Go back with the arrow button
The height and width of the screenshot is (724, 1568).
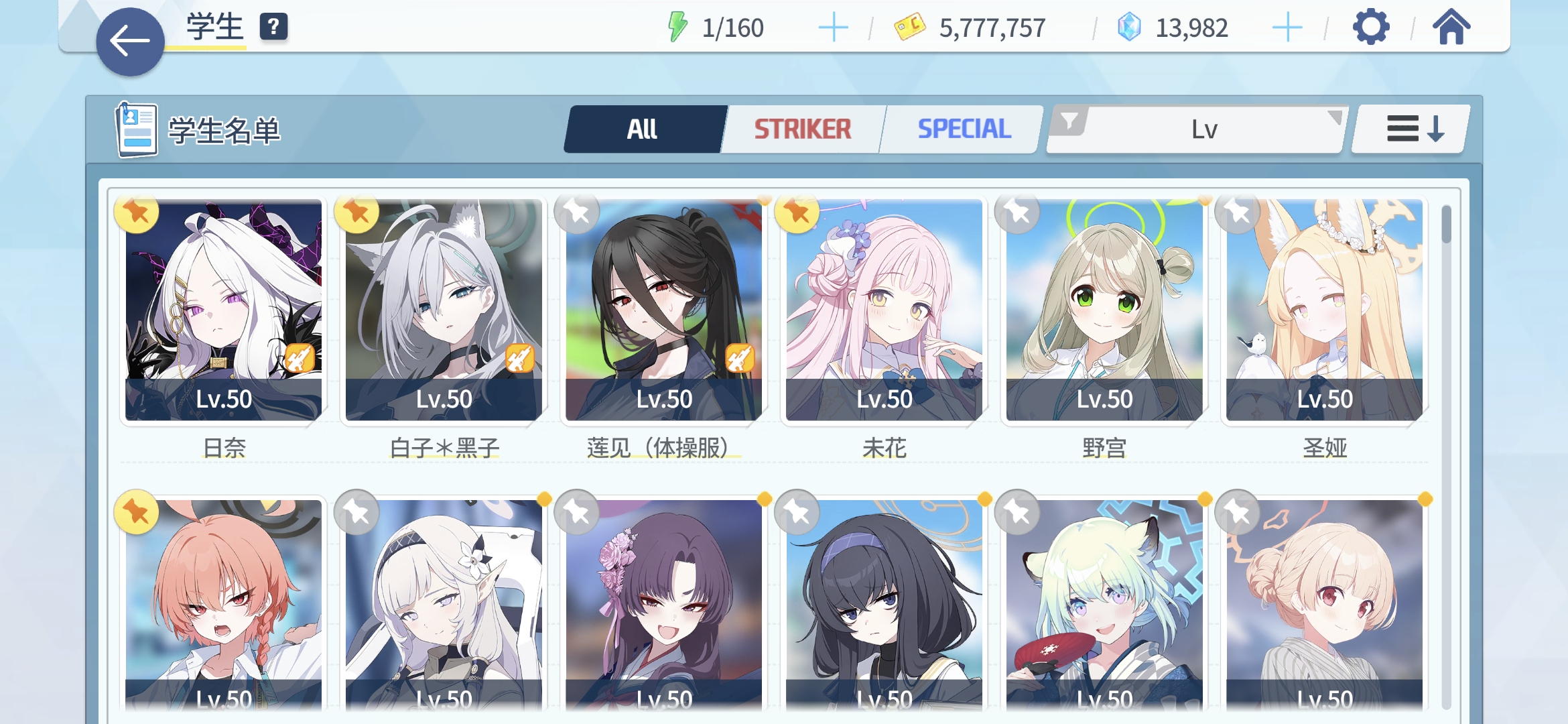point(130,42)
